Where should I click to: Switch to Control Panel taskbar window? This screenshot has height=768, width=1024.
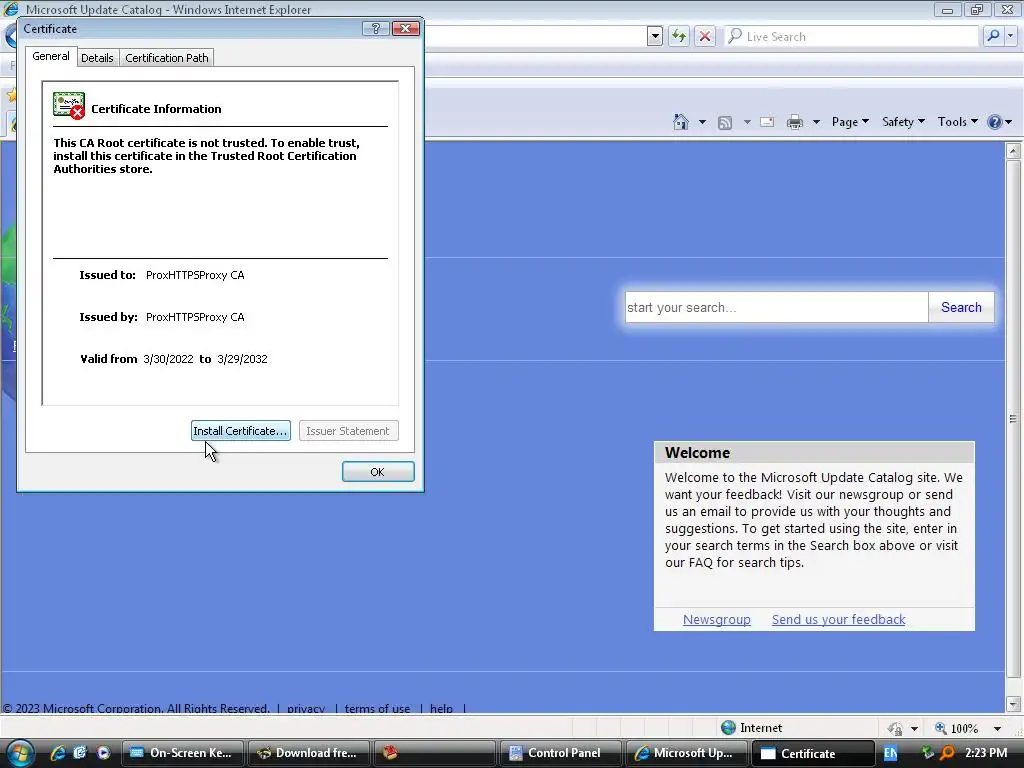[x=560, y=753]
